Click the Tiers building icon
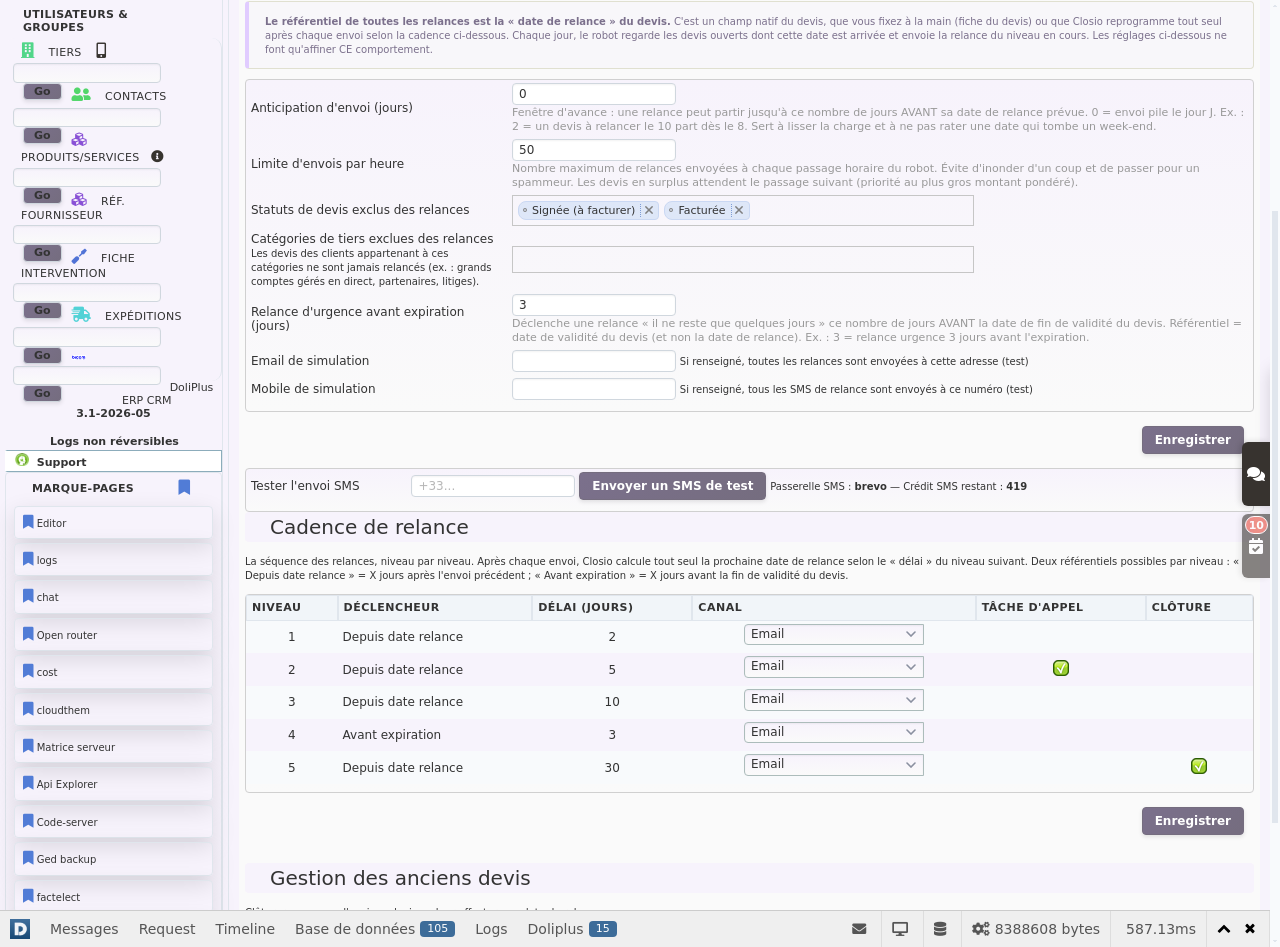This screenshot has width=1280, height=947. point(28,51)
